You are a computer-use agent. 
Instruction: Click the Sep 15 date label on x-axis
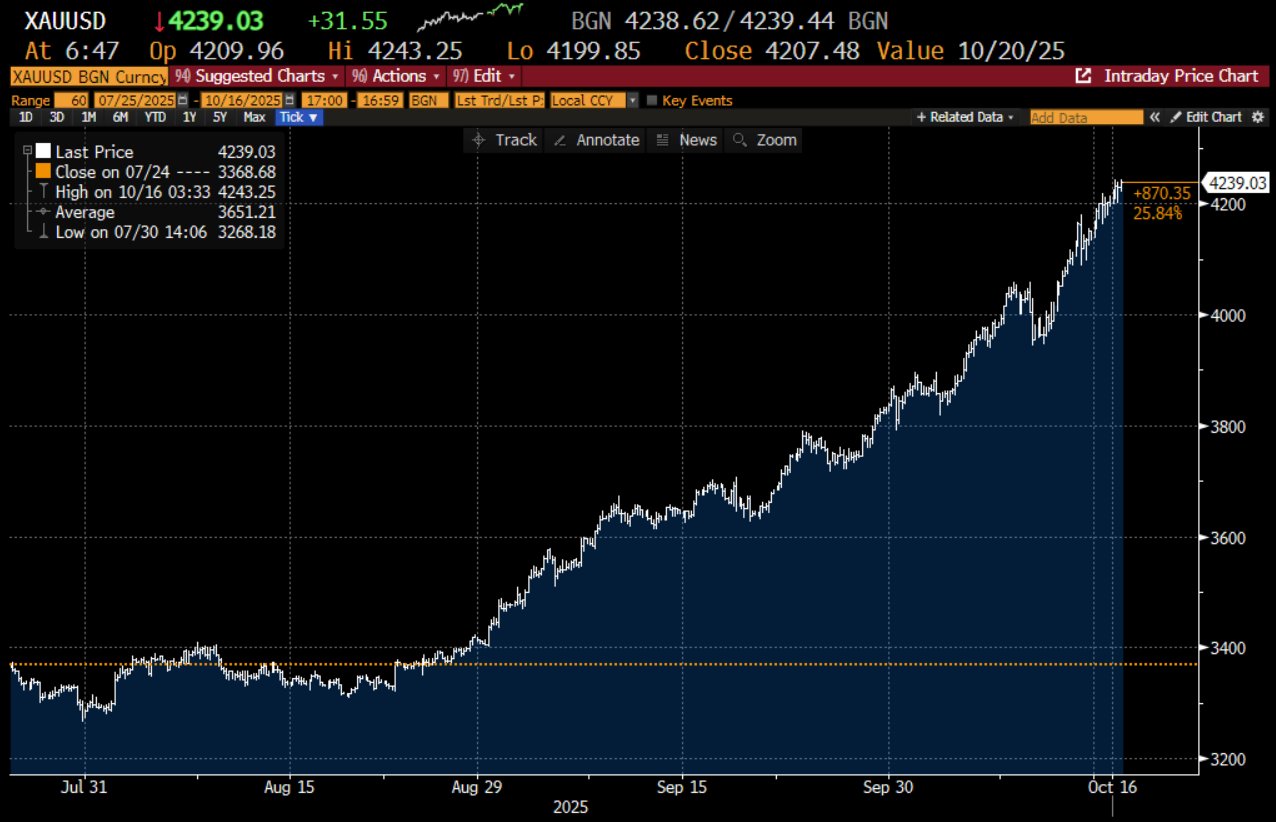(682, 787)
